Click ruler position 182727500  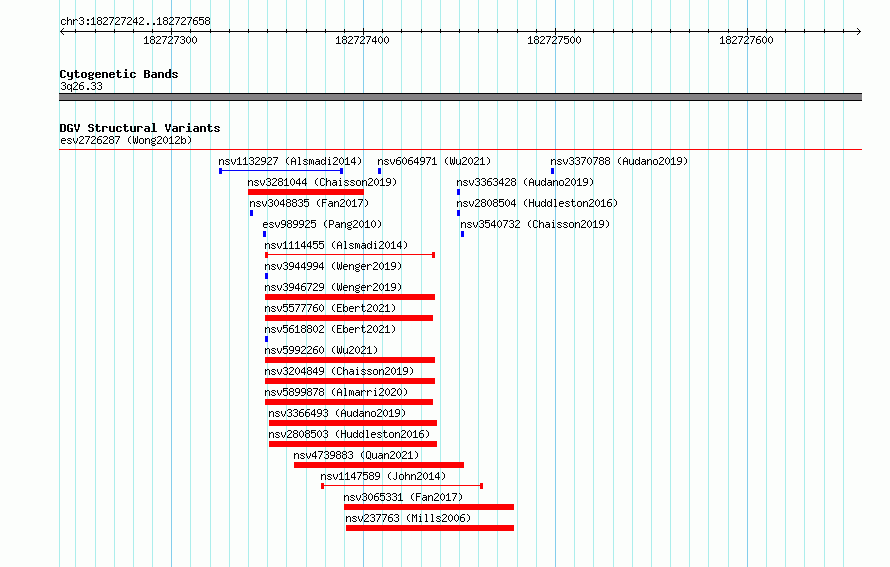[554, 40]
